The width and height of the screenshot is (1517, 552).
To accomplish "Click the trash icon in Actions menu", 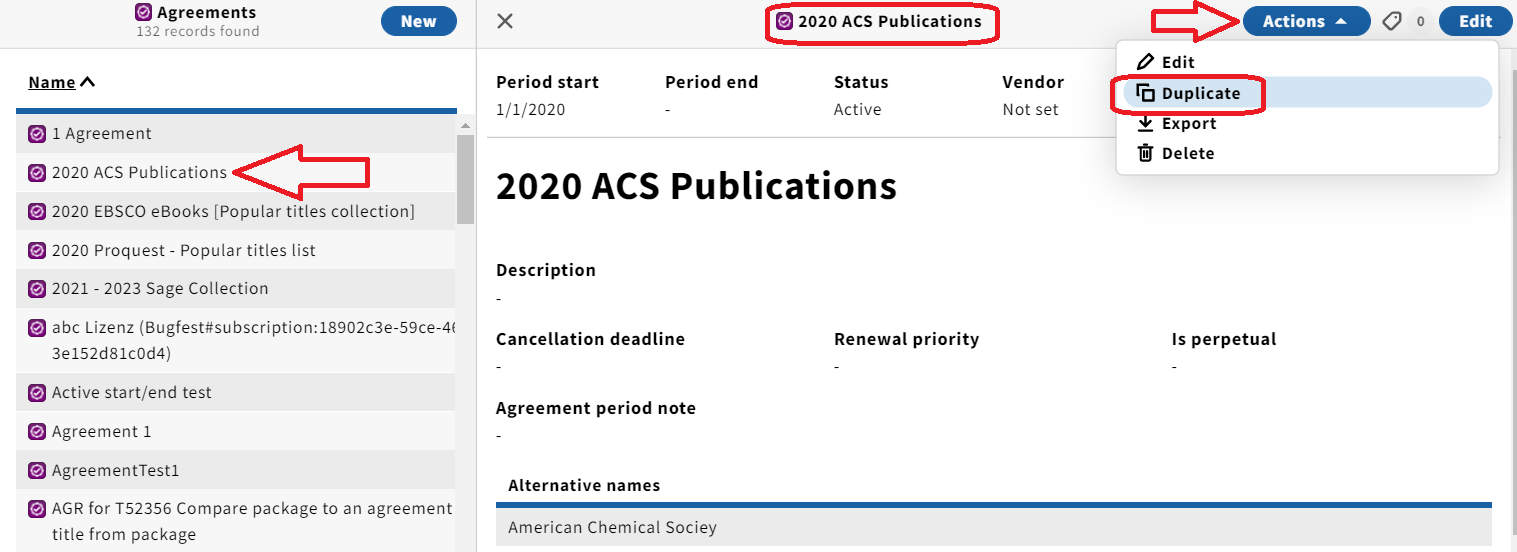I will click(1145, 153).
